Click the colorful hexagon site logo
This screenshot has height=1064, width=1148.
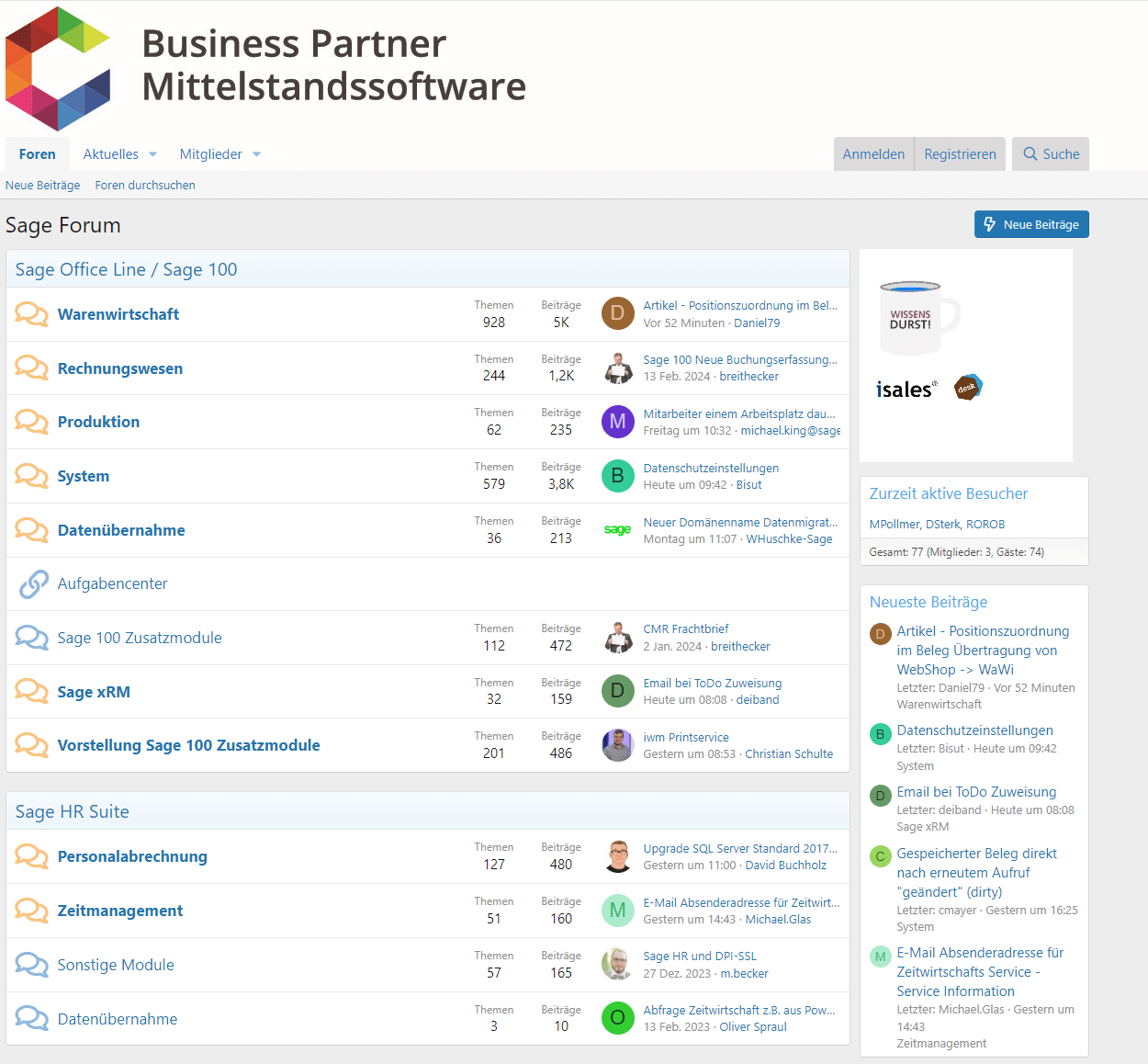tap(58, 69)
